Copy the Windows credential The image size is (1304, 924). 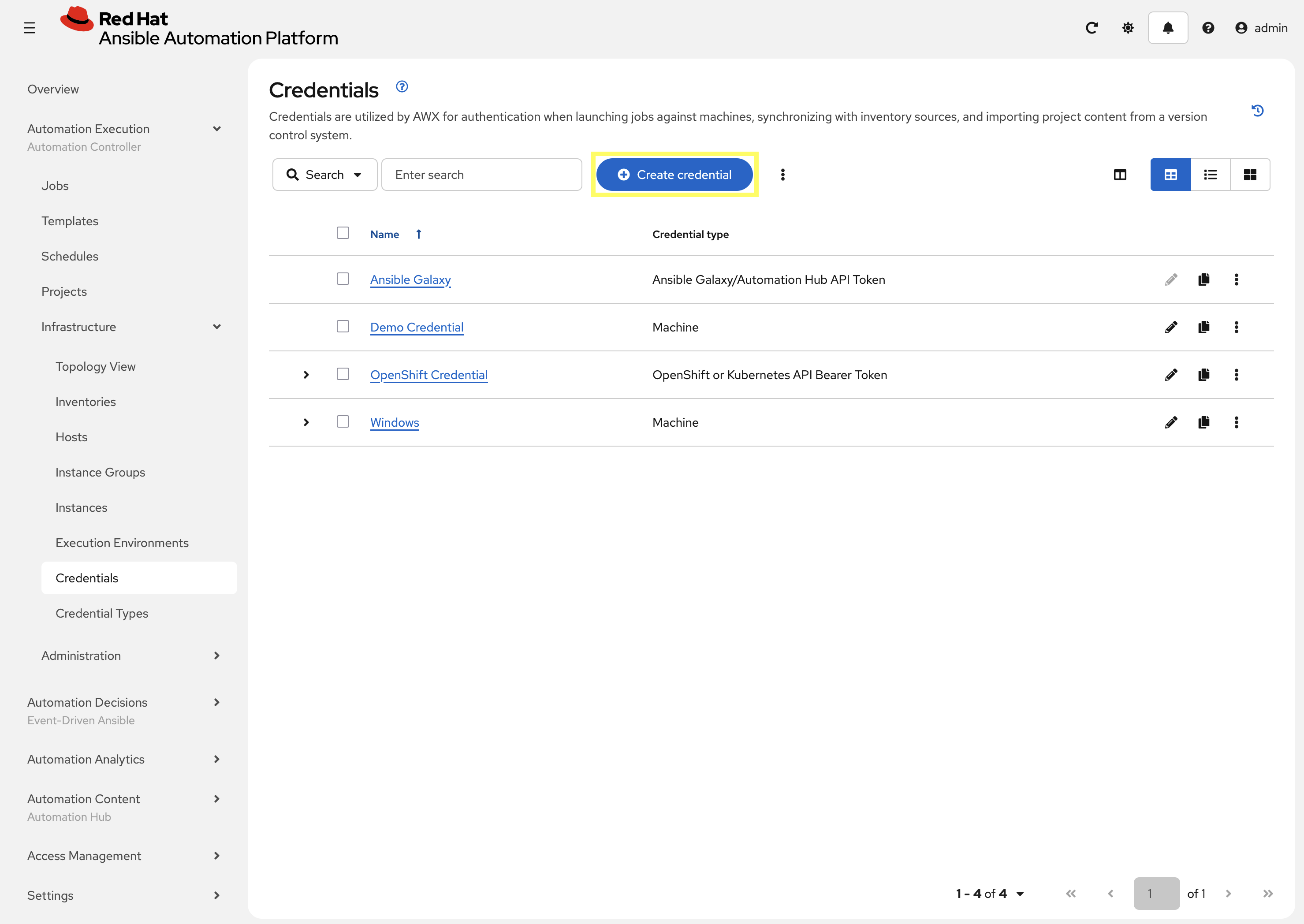[1203, 422]
